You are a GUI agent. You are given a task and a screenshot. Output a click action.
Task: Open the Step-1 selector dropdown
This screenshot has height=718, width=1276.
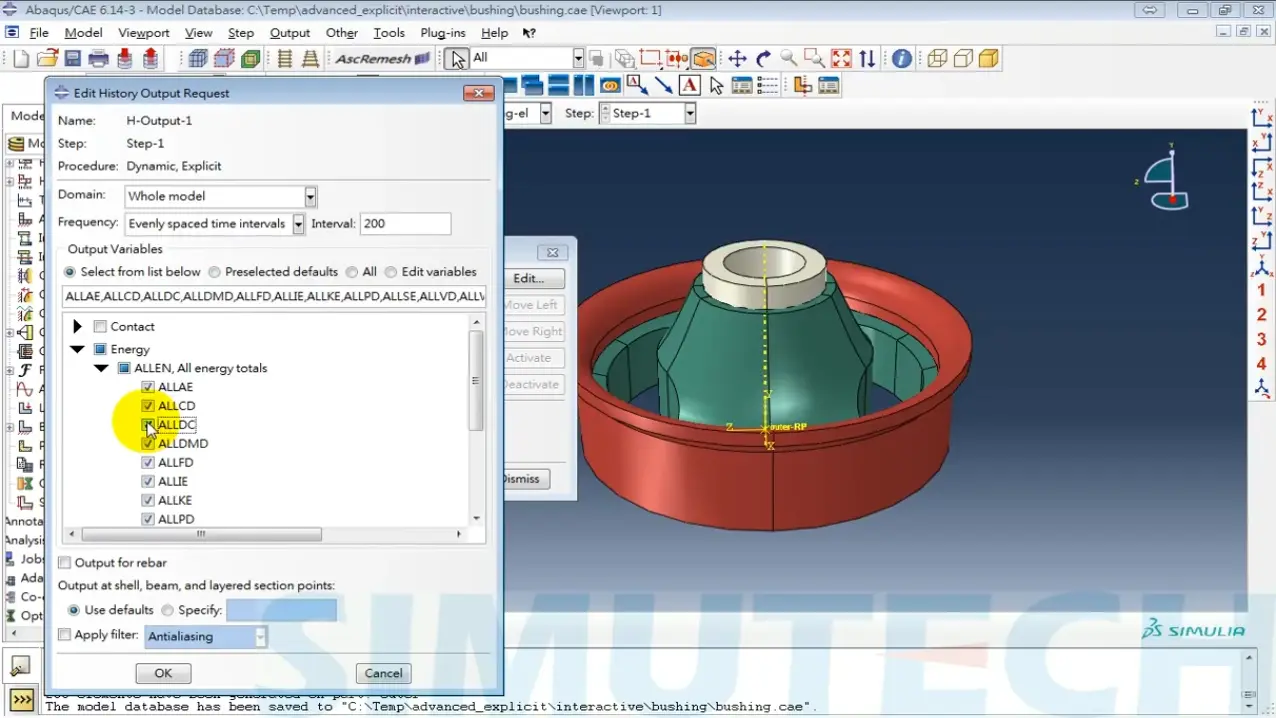[x=690, y=114]
